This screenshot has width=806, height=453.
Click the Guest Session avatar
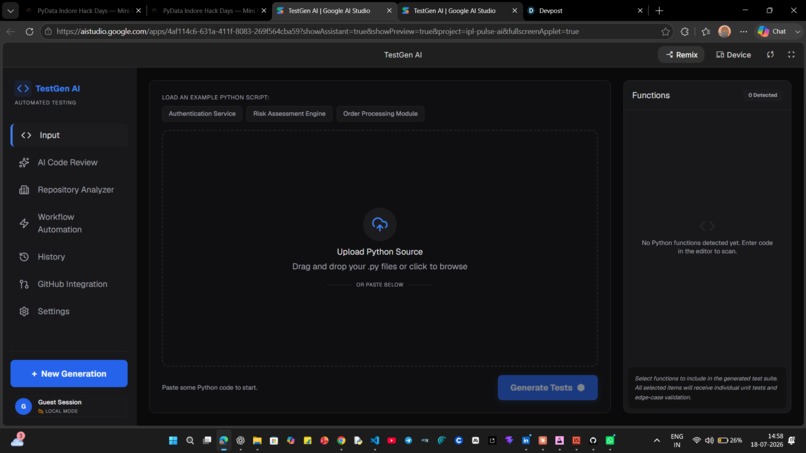[x=23, y=406]
